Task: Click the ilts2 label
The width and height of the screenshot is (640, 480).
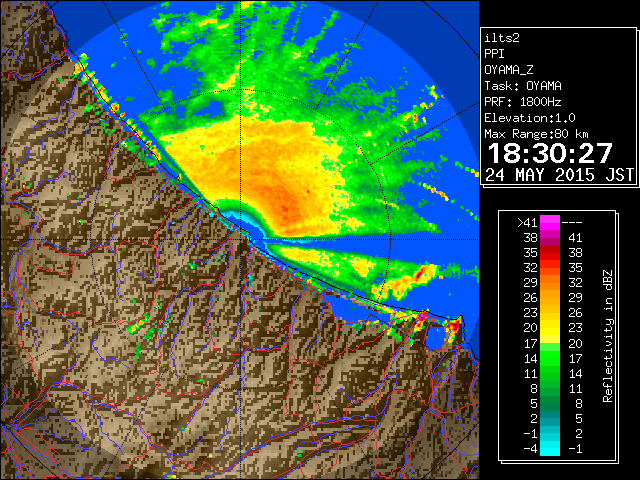Action: point(502,38)
